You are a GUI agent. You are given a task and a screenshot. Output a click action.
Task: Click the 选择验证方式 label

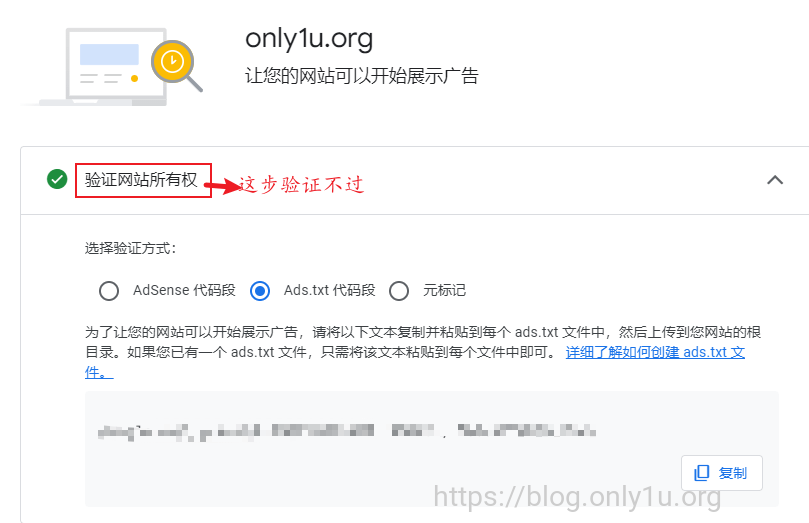[x=131, y=249]
